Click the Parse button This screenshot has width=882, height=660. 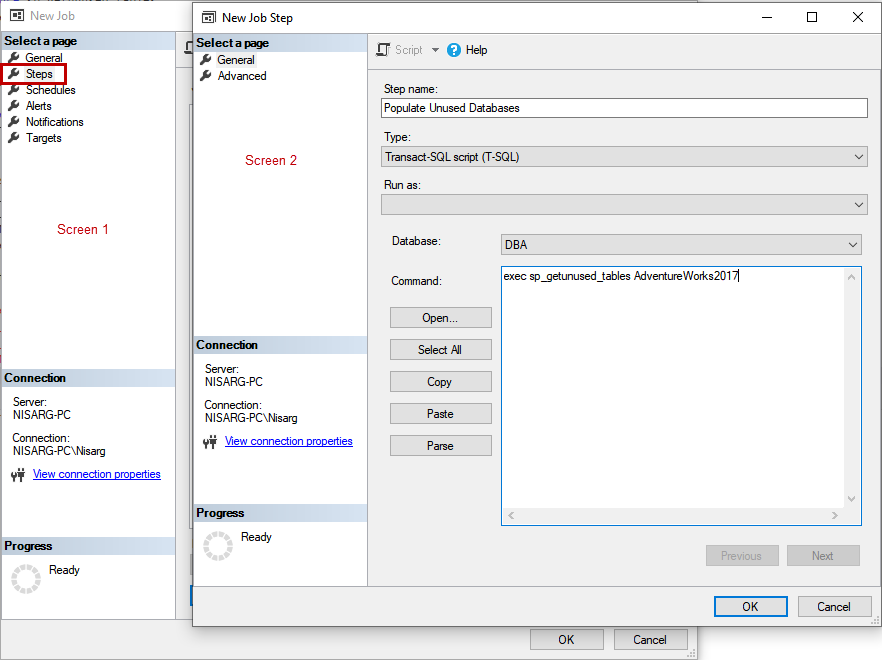440,446
